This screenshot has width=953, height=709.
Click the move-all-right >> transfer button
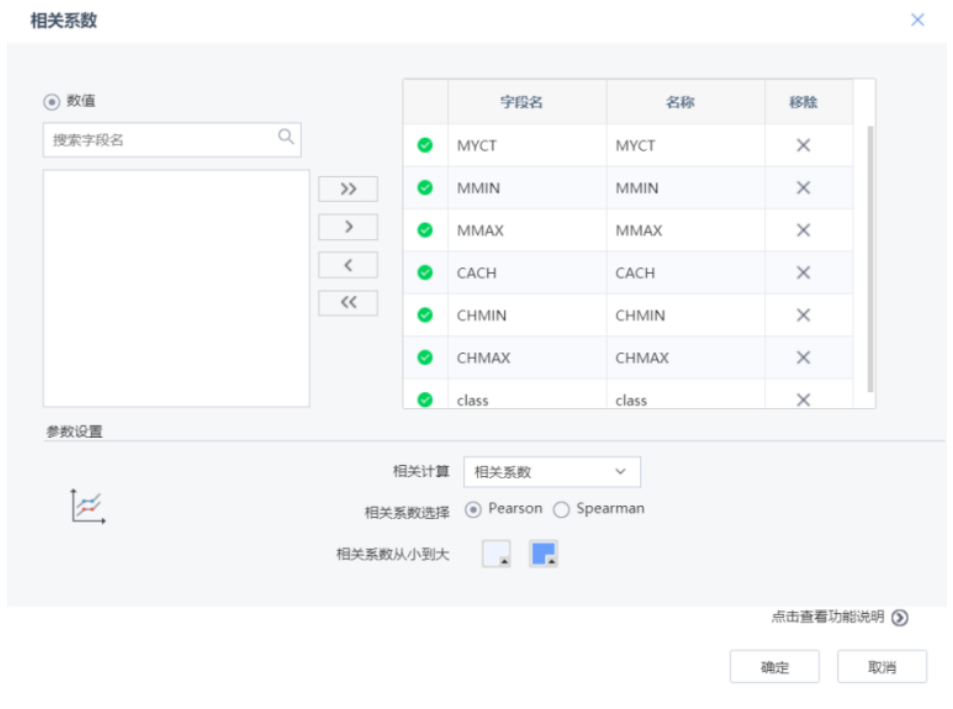347,188
